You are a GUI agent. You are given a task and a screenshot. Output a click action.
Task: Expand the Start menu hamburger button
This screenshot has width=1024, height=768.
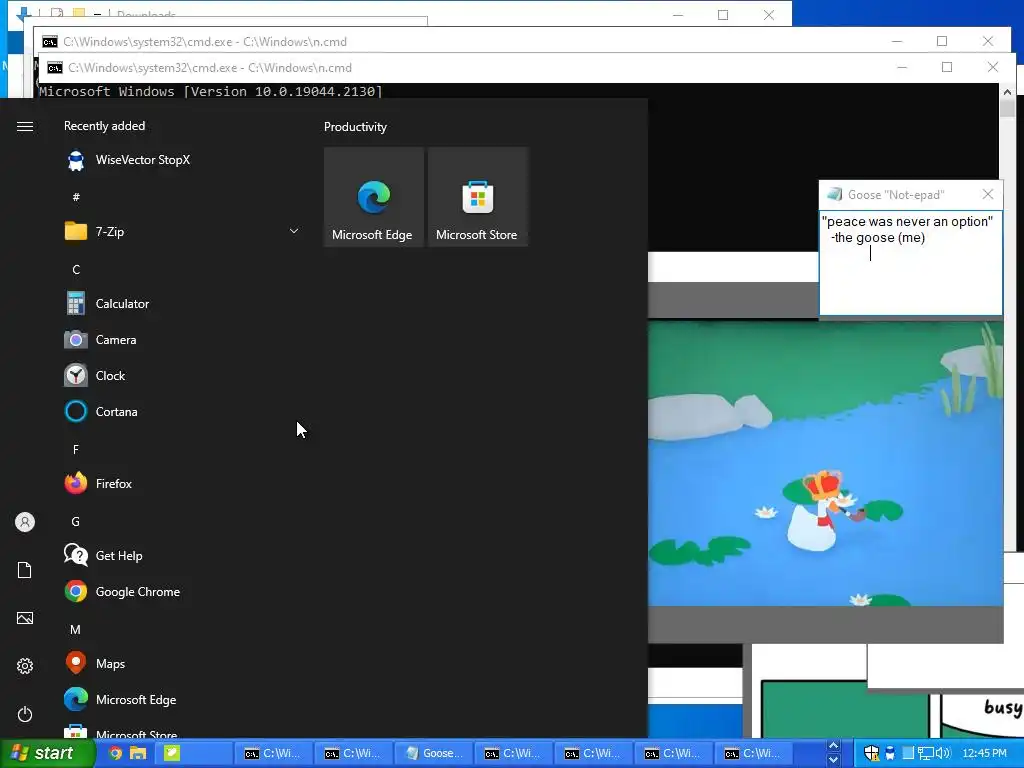(25, 126)
